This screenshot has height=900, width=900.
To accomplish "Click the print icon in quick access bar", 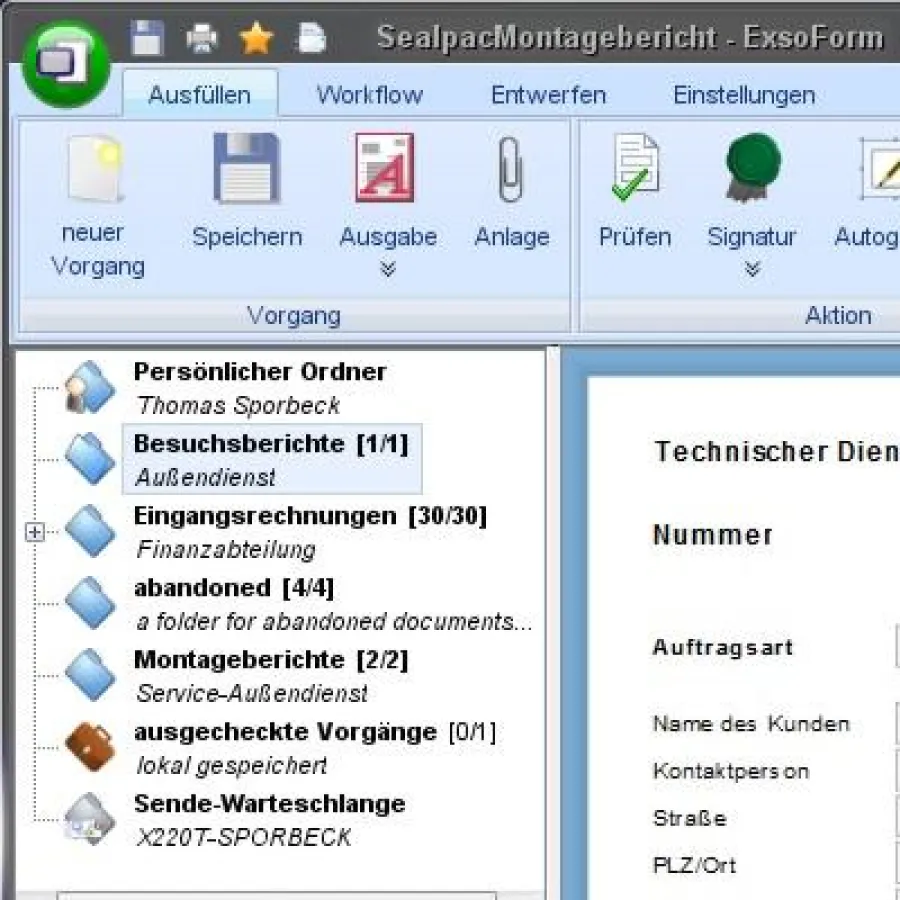I will pos(201,37).
